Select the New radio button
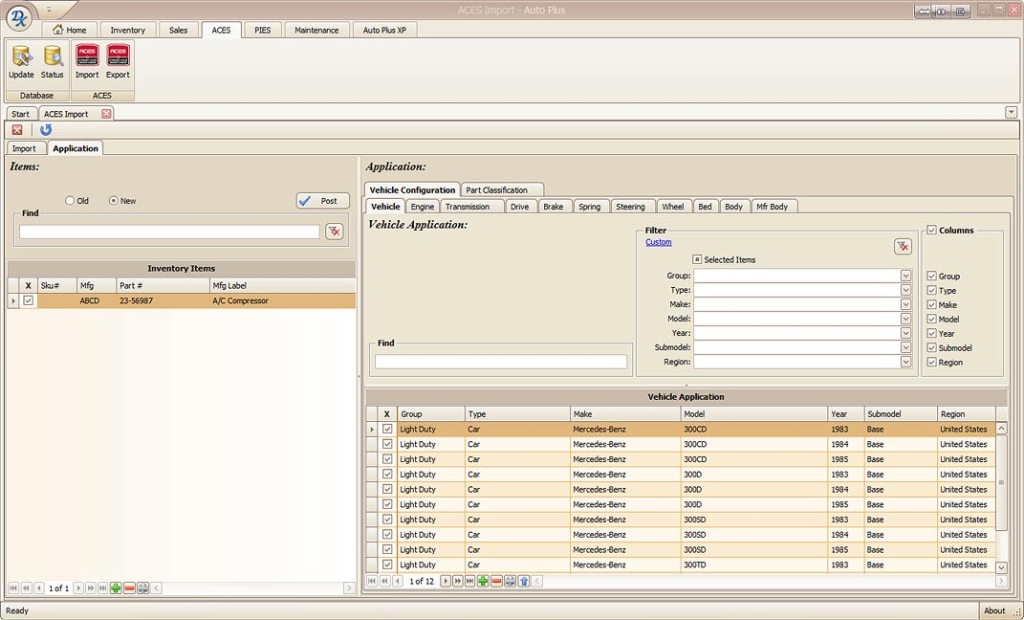This screenshot has height=620, width=1024. 114,201
